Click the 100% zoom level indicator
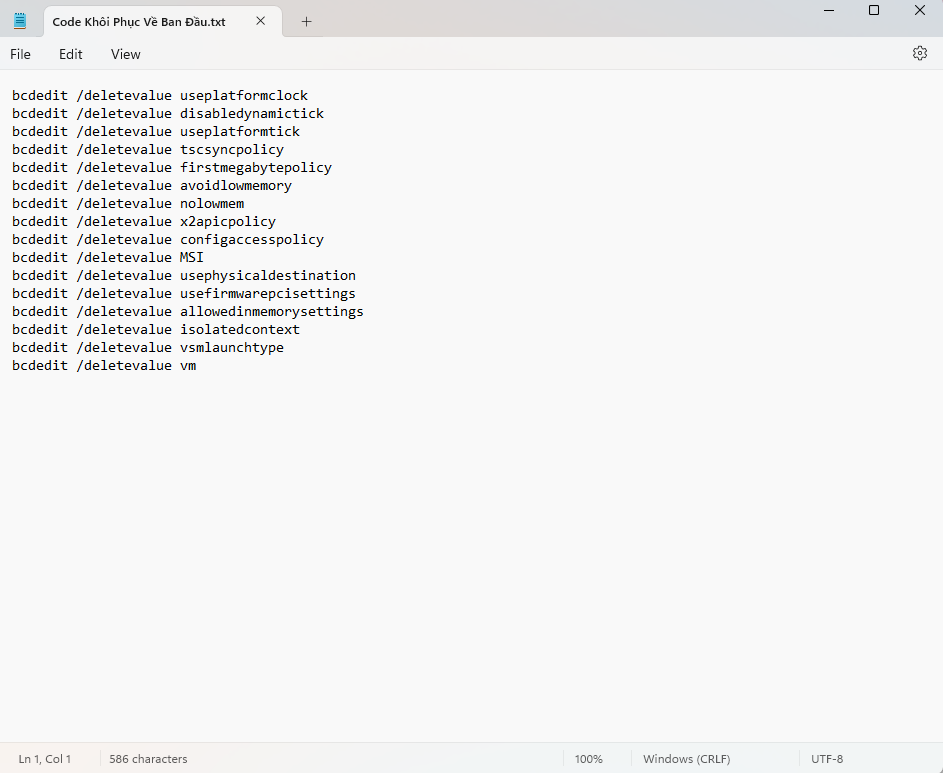943x773 pixels. coord(588,759)
